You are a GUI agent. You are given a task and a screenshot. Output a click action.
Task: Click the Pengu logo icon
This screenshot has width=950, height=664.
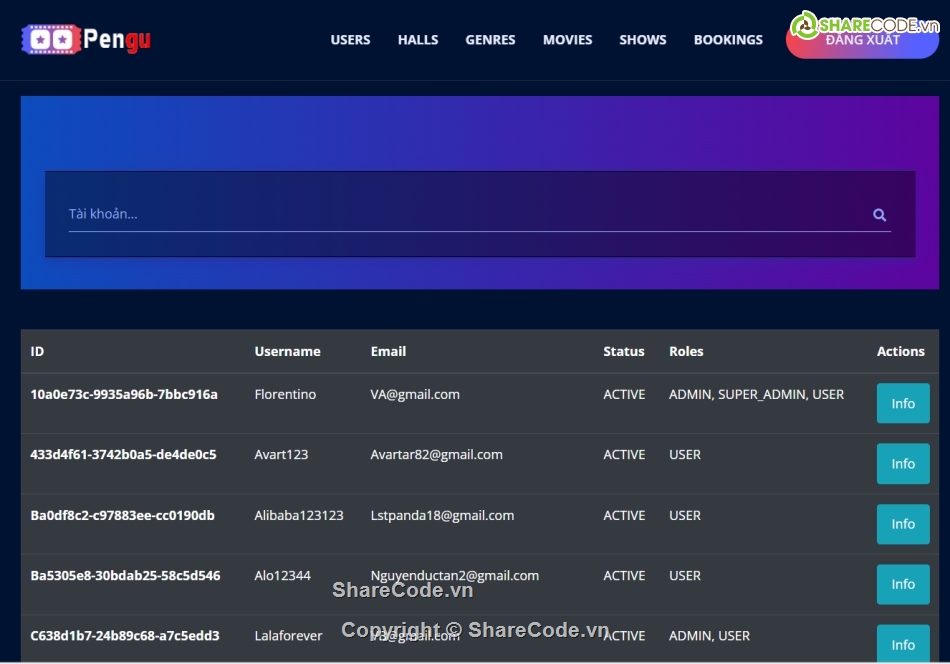[50, 39]
